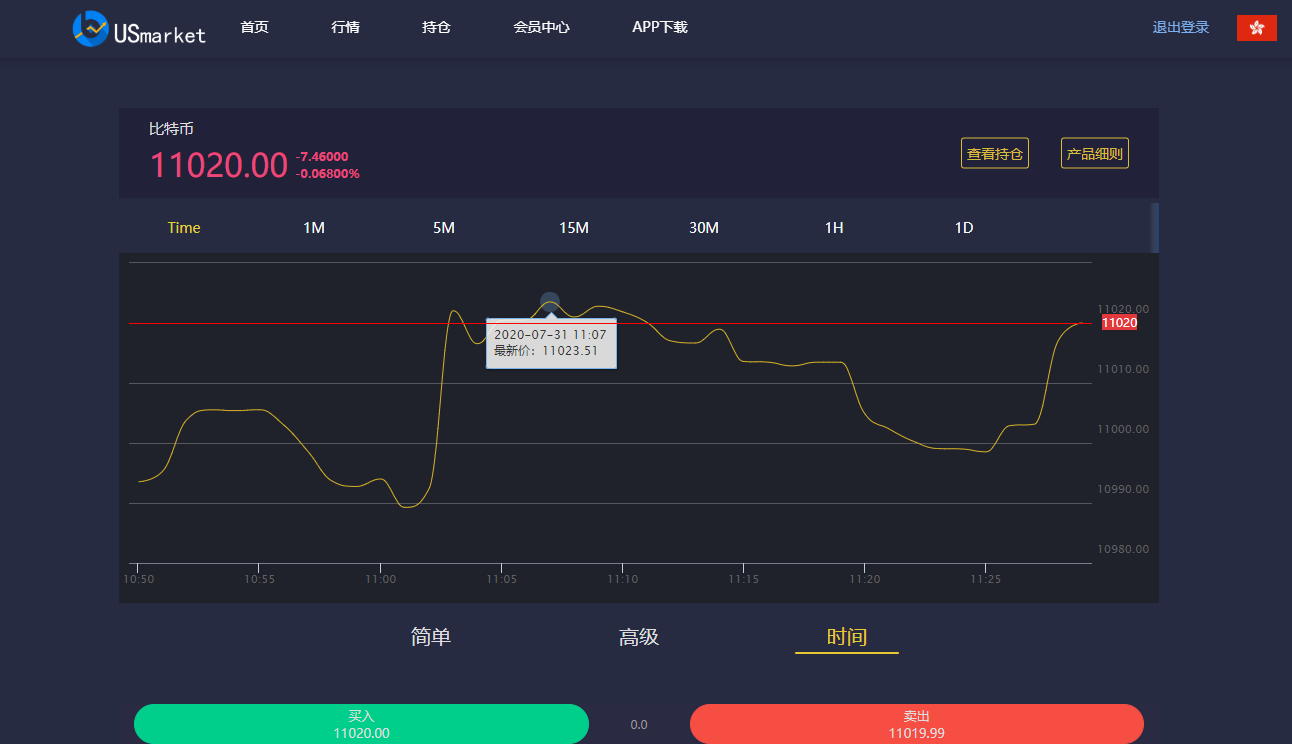1292x744 pixels.
Task: Click the 10:50 time axis label
Action: coord(138,579)
